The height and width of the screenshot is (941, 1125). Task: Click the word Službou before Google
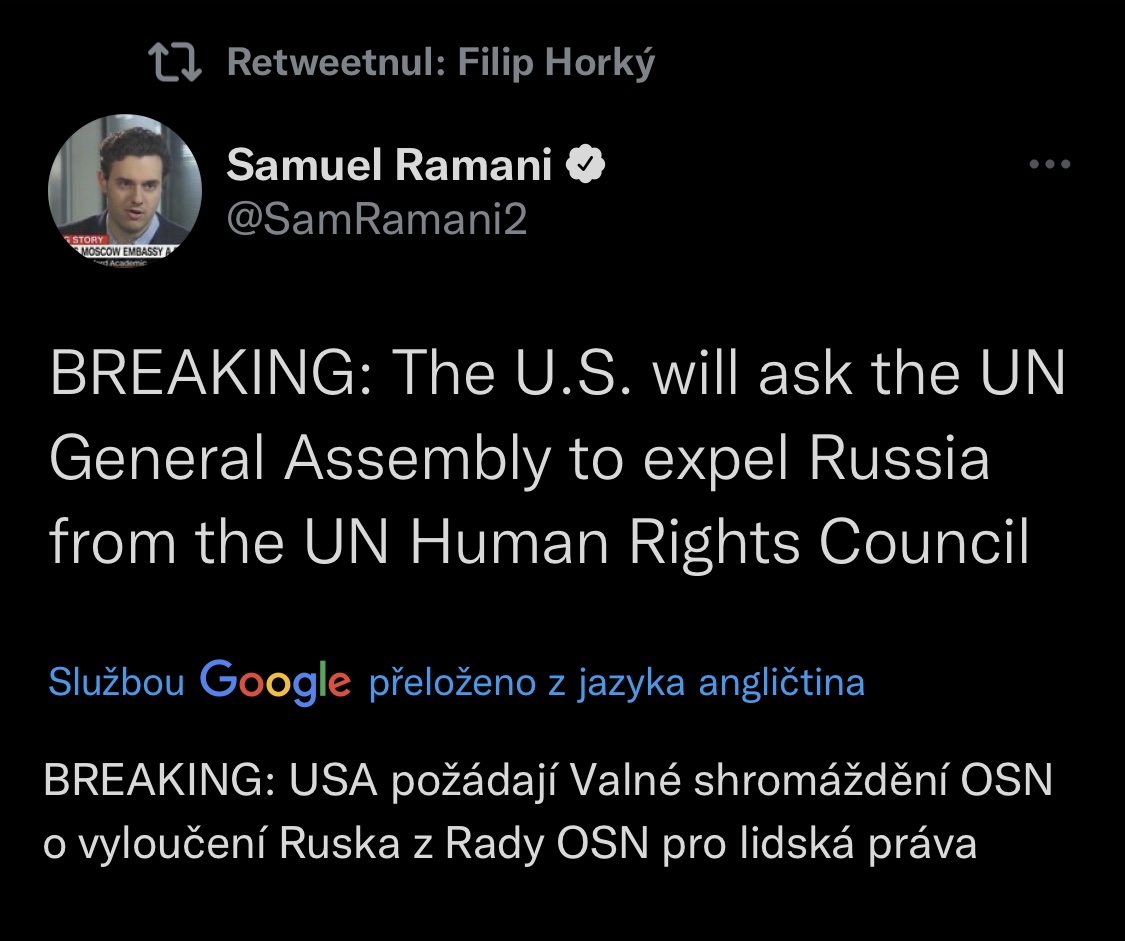pyautogui.click(x=116, y=683)
